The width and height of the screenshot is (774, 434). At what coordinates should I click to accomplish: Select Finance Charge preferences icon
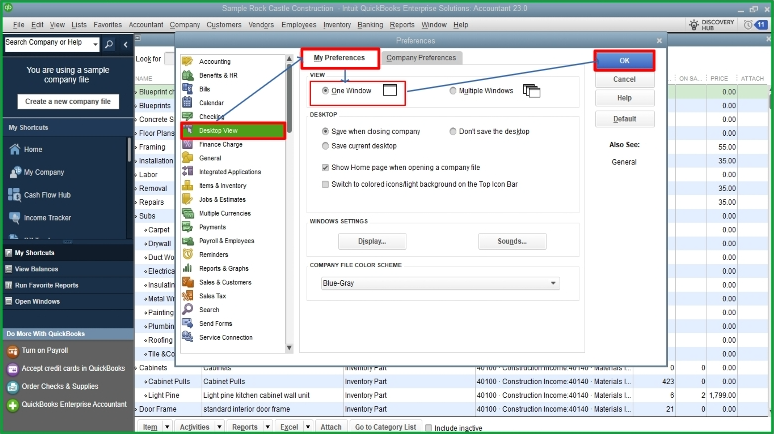click(x=188, y=144)
